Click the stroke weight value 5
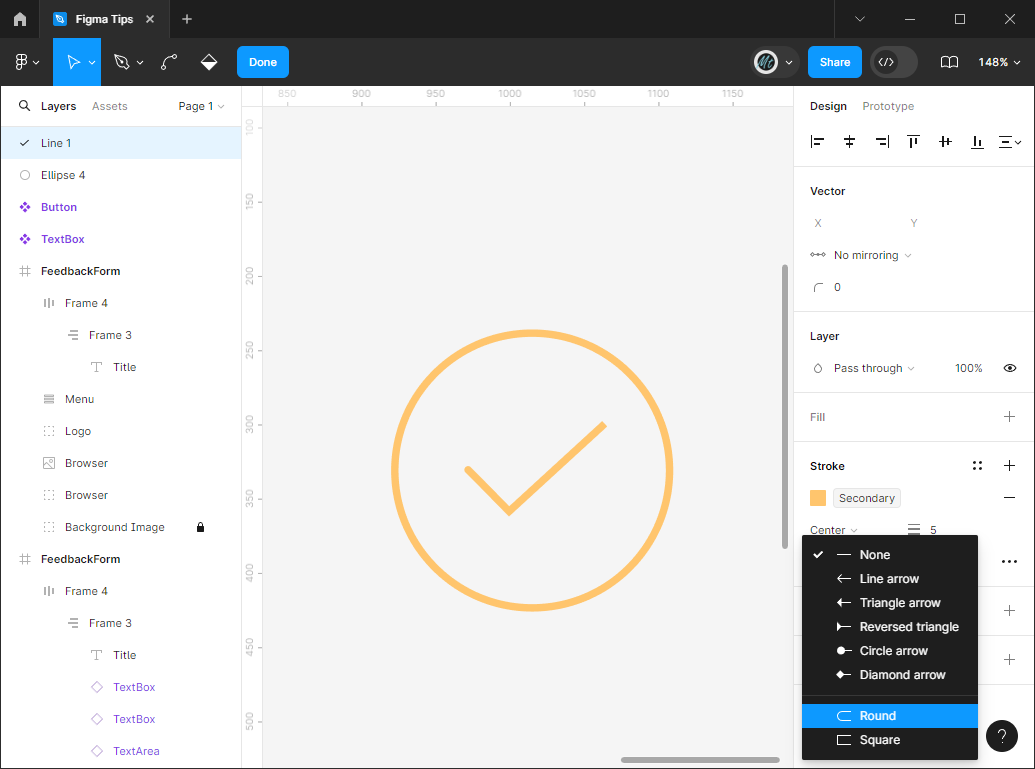The width and height of the screenshot is (1035, 769). [x=933, y=529]
